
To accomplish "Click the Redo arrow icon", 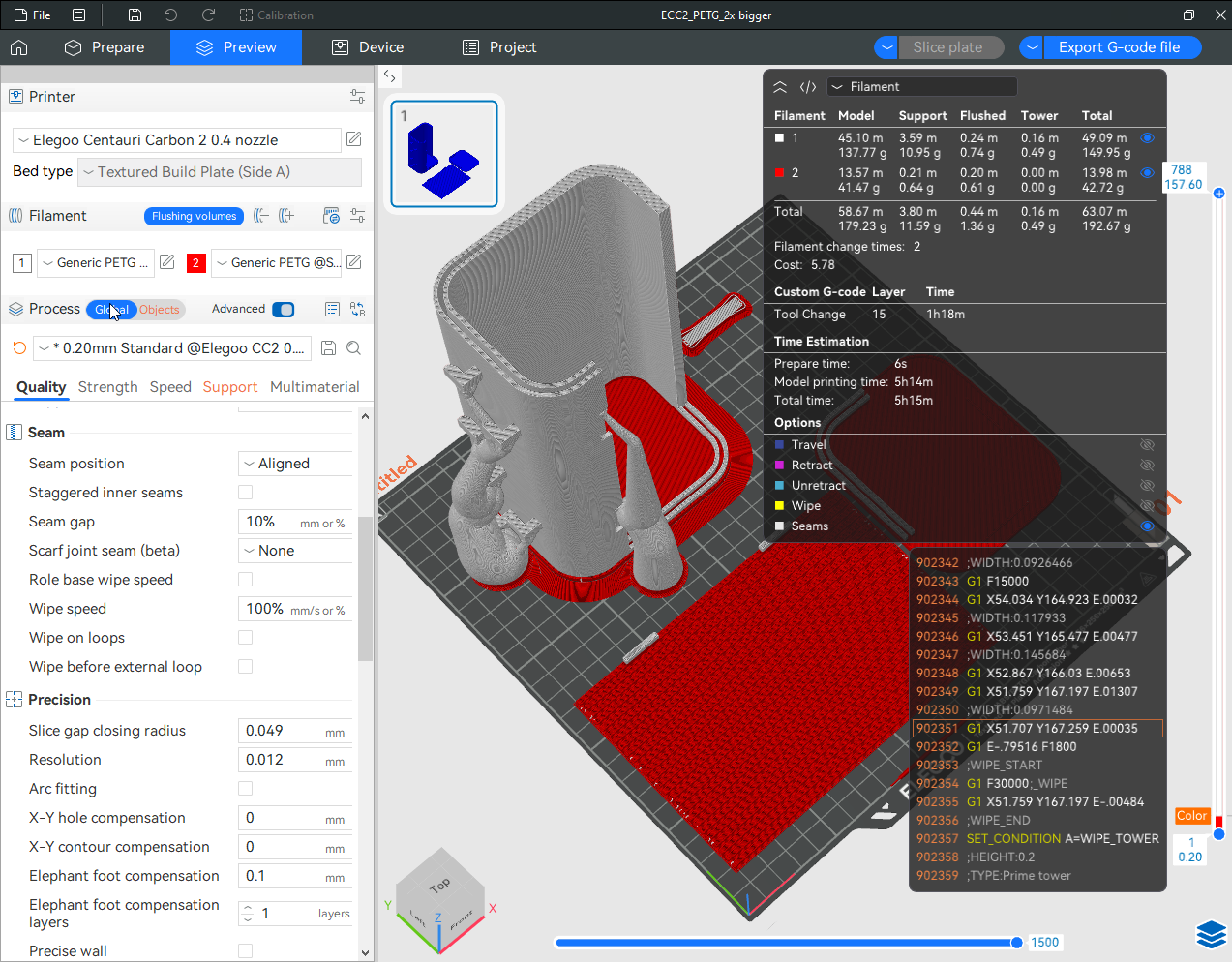I will tap(208, 15).
